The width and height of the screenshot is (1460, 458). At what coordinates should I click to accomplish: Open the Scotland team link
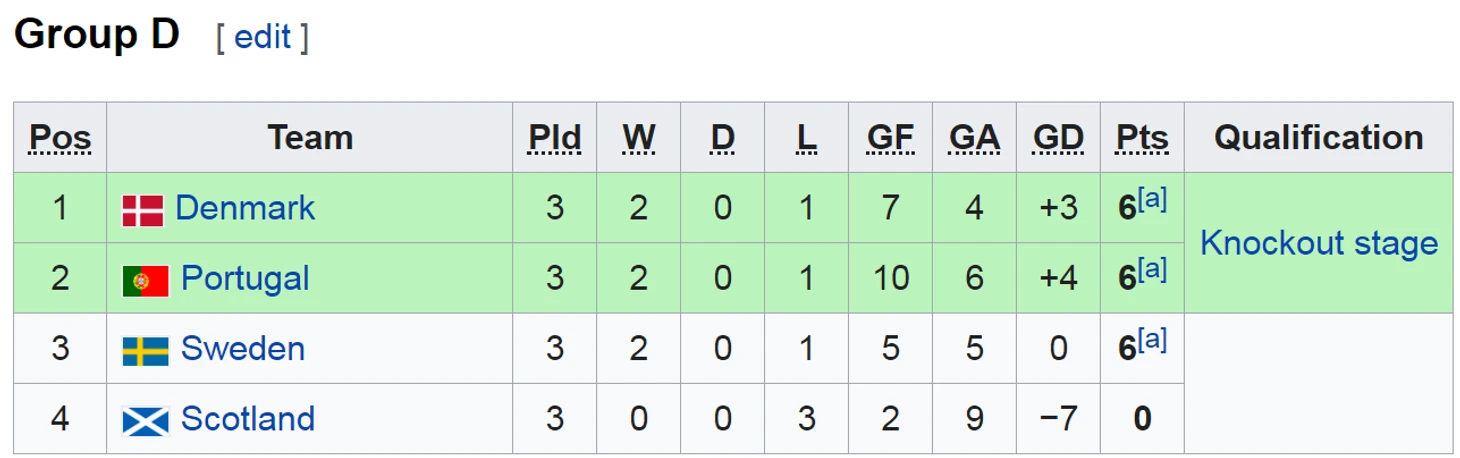[248, 418]
